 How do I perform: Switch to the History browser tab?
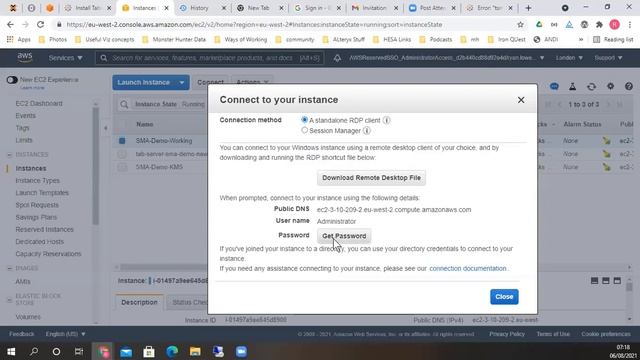tap(199, 8)
